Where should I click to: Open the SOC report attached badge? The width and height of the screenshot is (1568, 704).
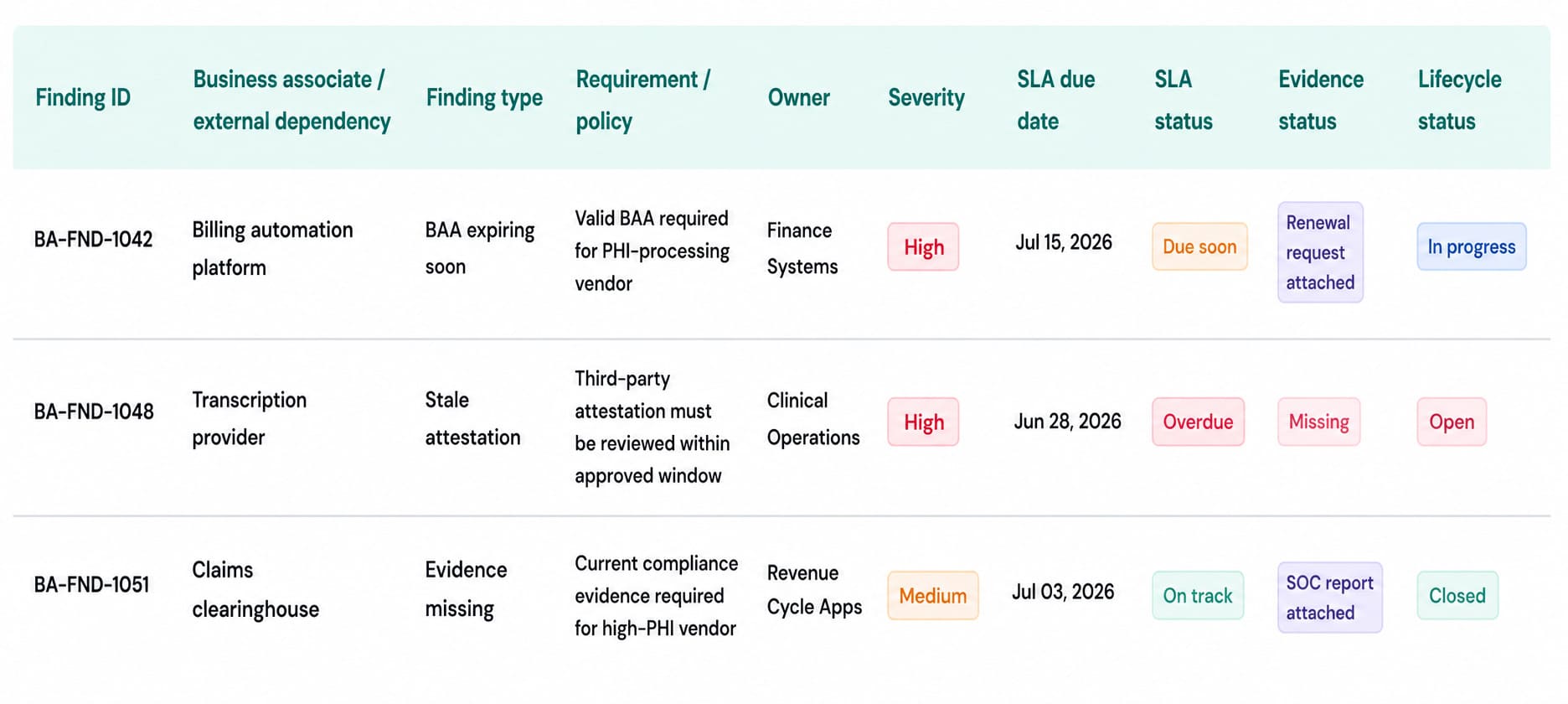coord(1330,598)
